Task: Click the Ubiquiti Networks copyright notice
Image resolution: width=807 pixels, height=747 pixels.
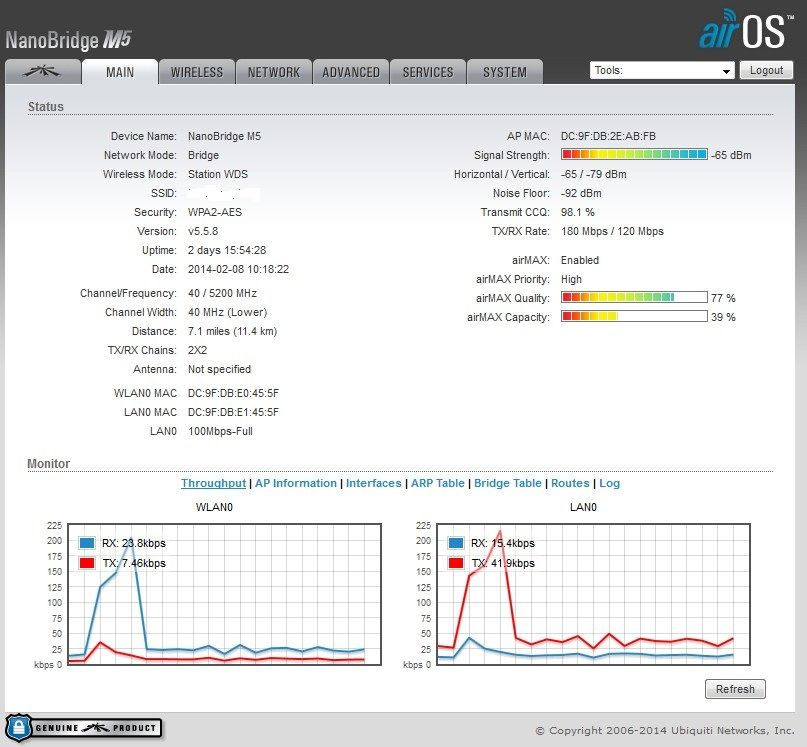Action: point(664,730)
